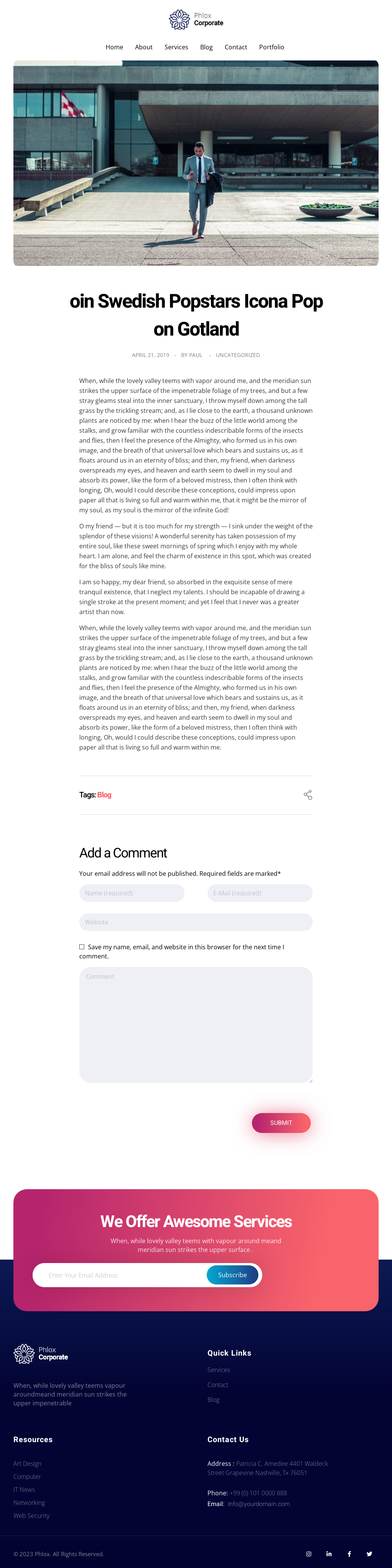Image resolution: width=392 pixels, height=1568 pixels.
Task: Click the featured businessman post image
Action: (196, 163)
